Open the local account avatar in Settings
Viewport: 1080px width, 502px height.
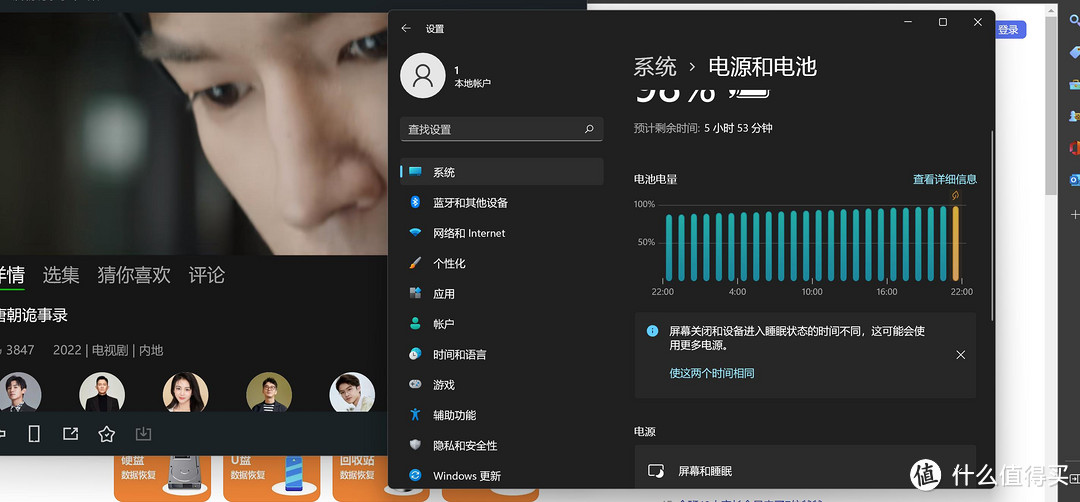pos(422,75)
